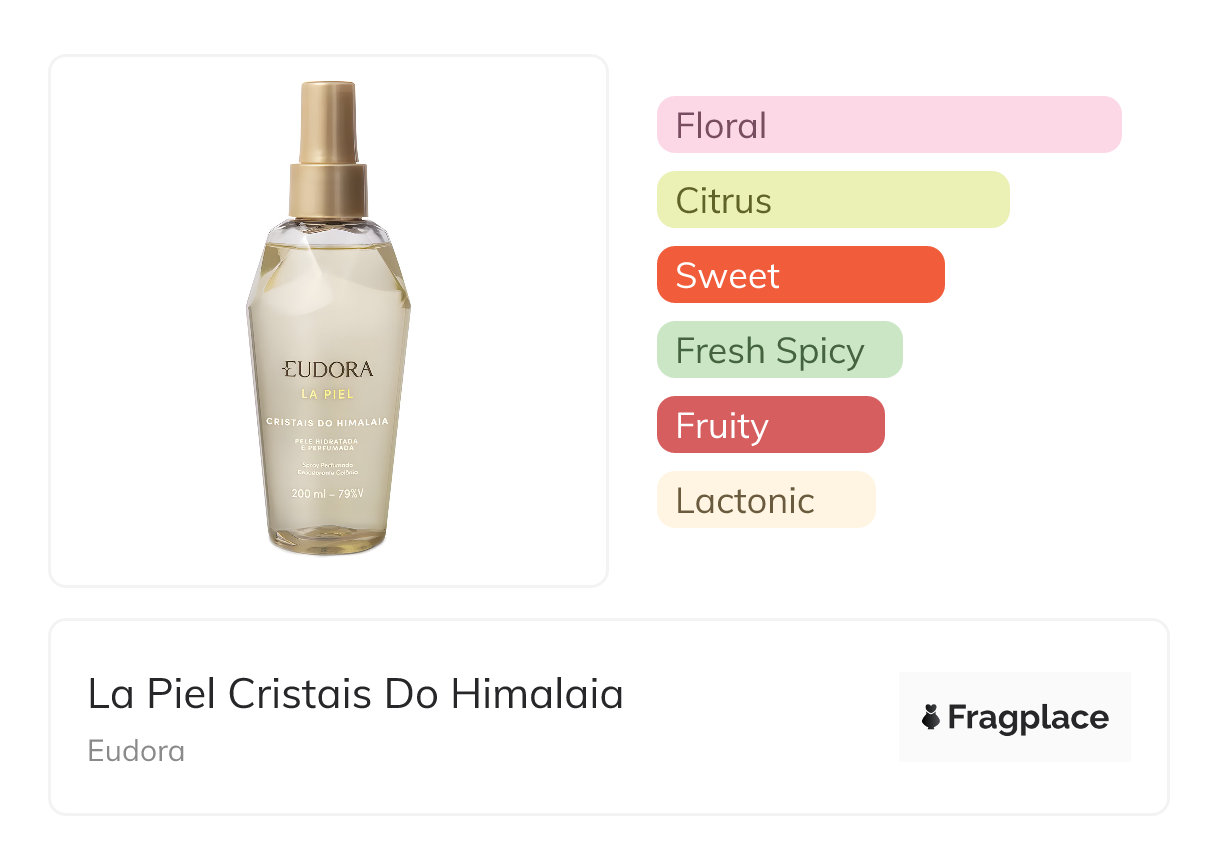Click Pele Hidratada e Perfumada text
1218x864 pixels.
pyautogui.click(x=328, y=444)
